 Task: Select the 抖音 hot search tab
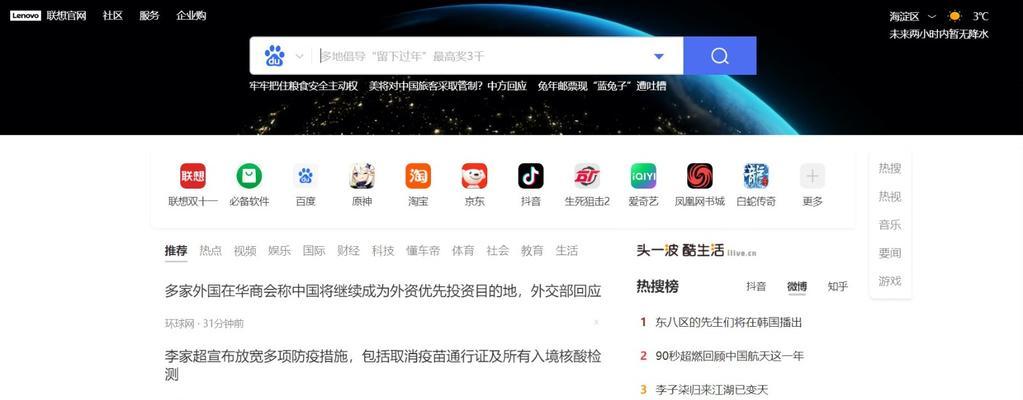tap(756, 286)
